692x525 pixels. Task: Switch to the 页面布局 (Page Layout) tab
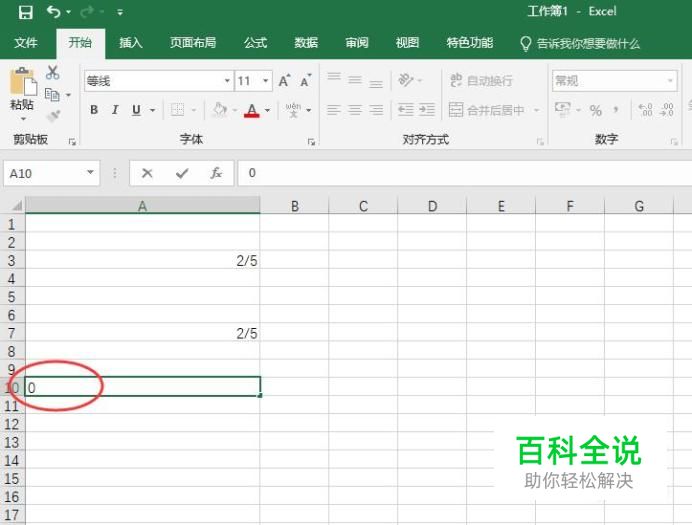point(193,43)
